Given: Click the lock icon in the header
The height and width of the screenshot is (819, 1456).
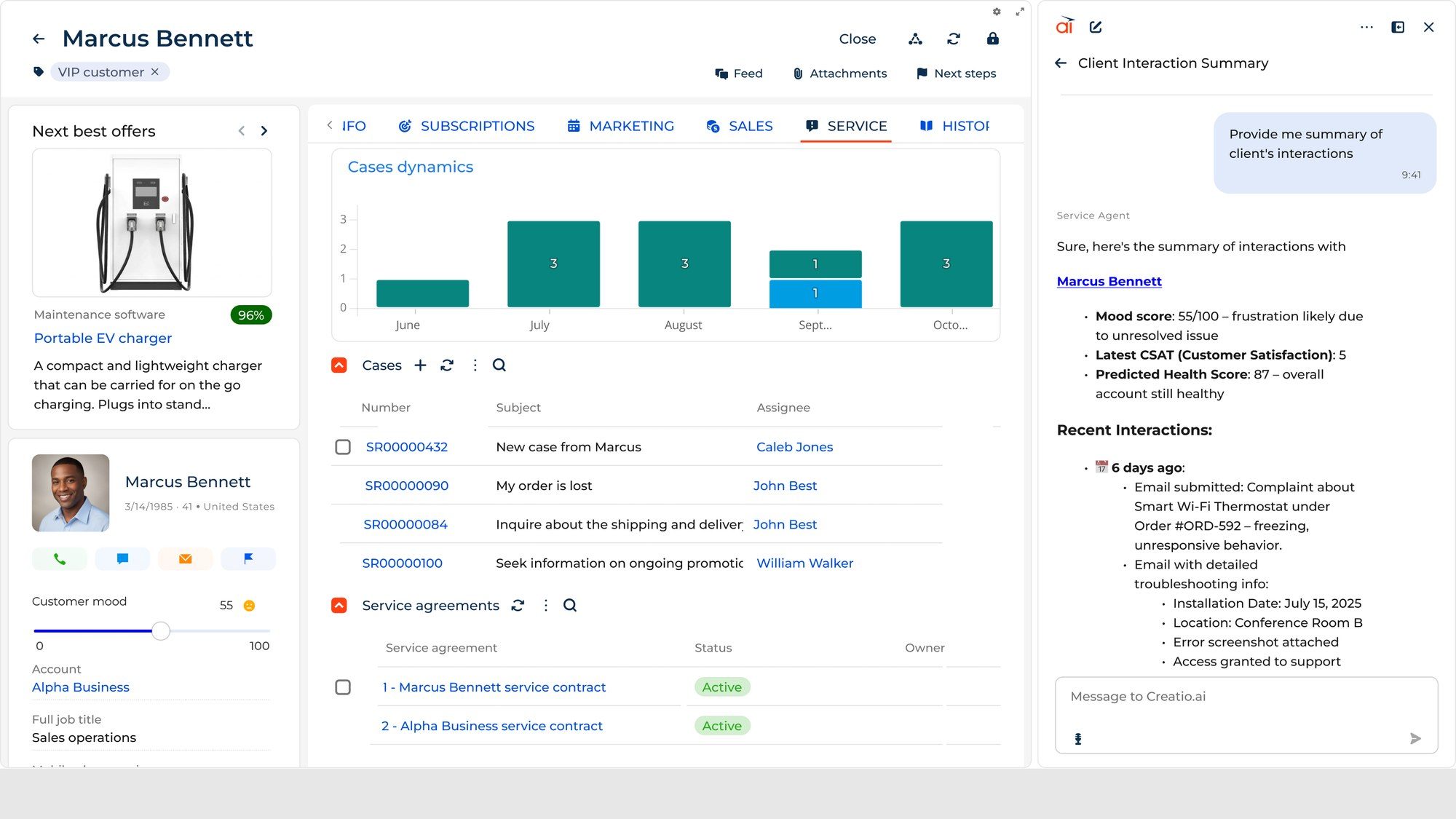Looking at the screenshot, I should [x=993, y=39].
